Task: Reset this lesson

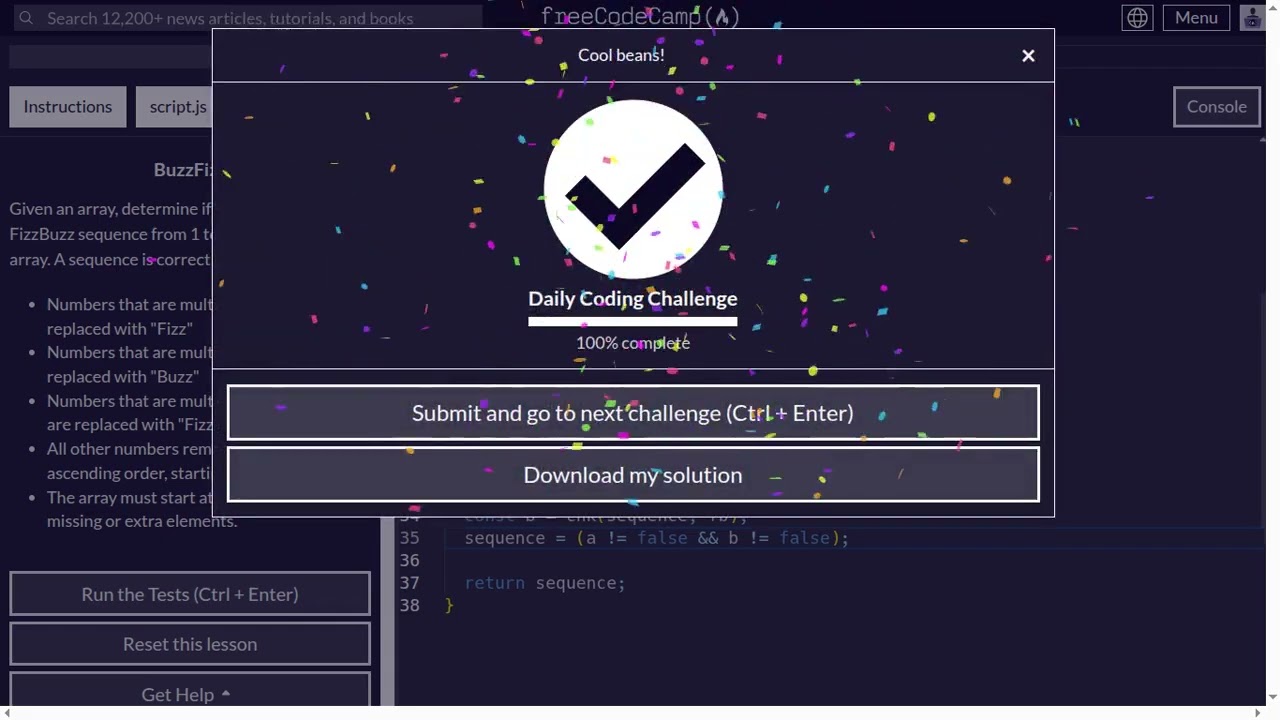Action: tap(190, 644)
